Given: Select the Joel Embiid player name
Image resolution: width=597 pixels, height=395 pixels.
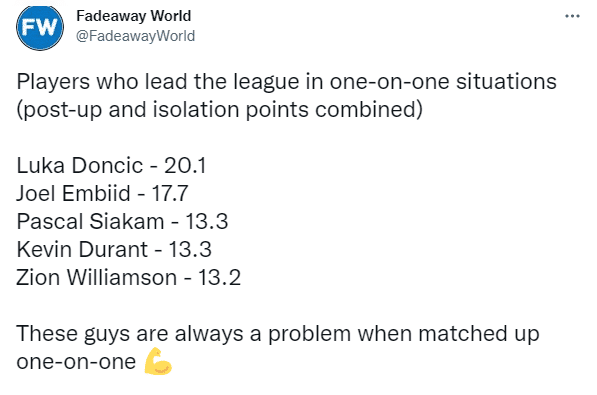Looking at the screenshot, I should (x=73, y=193).
